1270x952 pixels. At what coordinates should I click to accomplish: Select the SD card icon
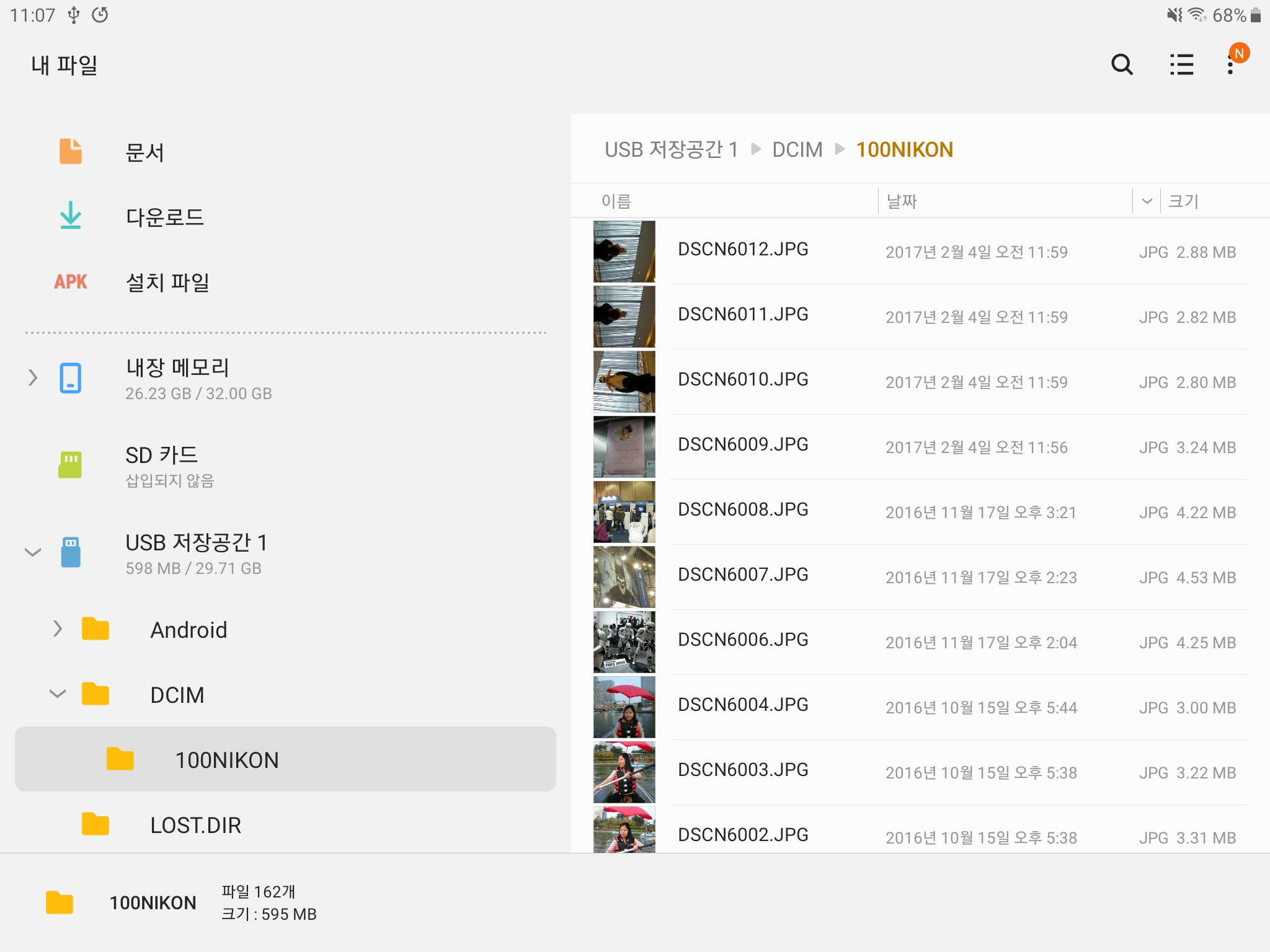(70, 465)
